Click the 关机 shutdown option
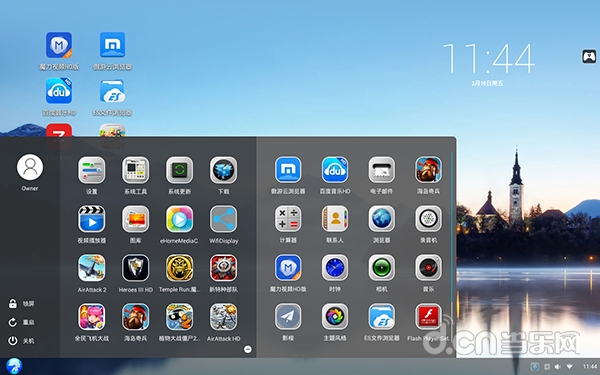Viewport: 600px width, 375px height. point(21,341)
